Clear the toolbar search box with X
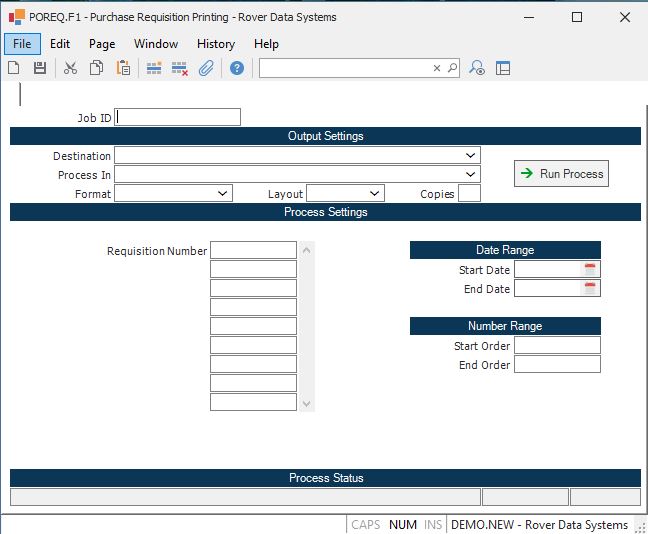Screen dimensions: 648x534 [x=437, y=68]
